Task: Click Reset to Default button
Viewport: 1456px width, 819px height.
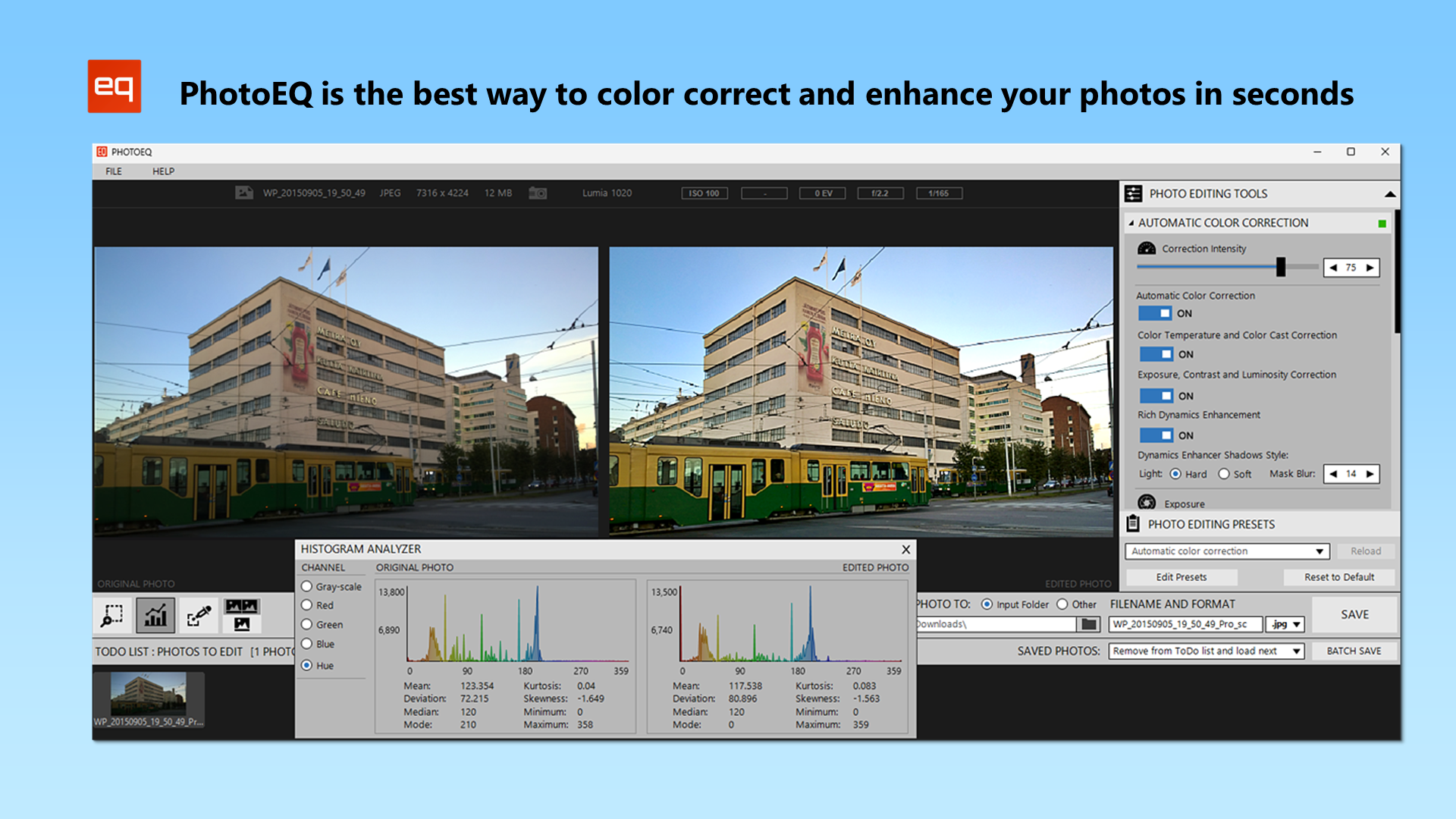Action: click(1338, 577)
